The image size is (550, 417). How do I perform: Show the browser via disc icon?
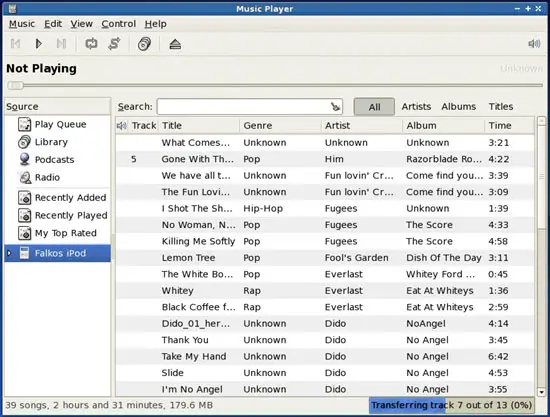(x=144, y=44)
